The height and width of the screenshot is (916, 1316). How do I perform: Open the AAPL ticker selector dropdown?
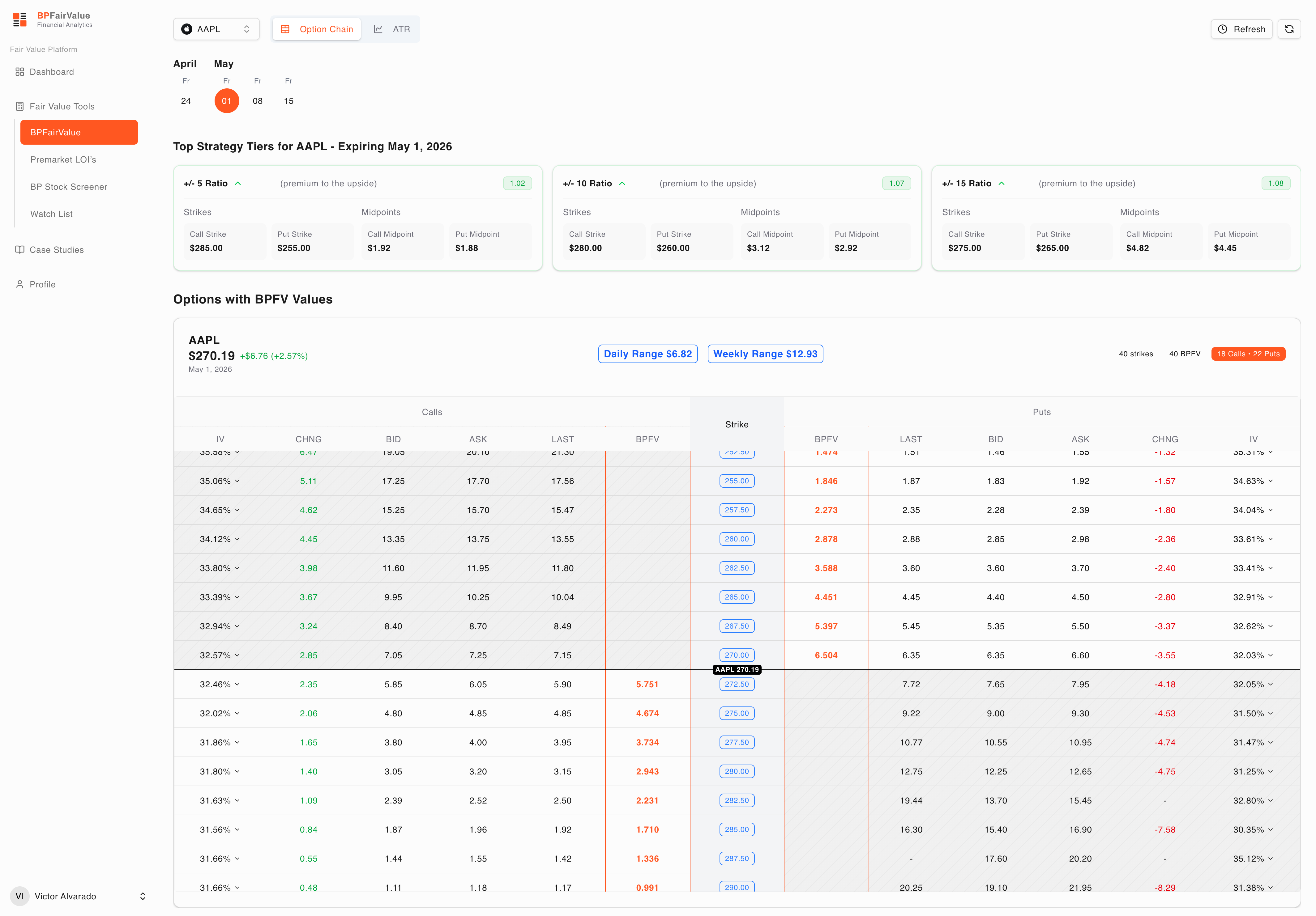216,29
